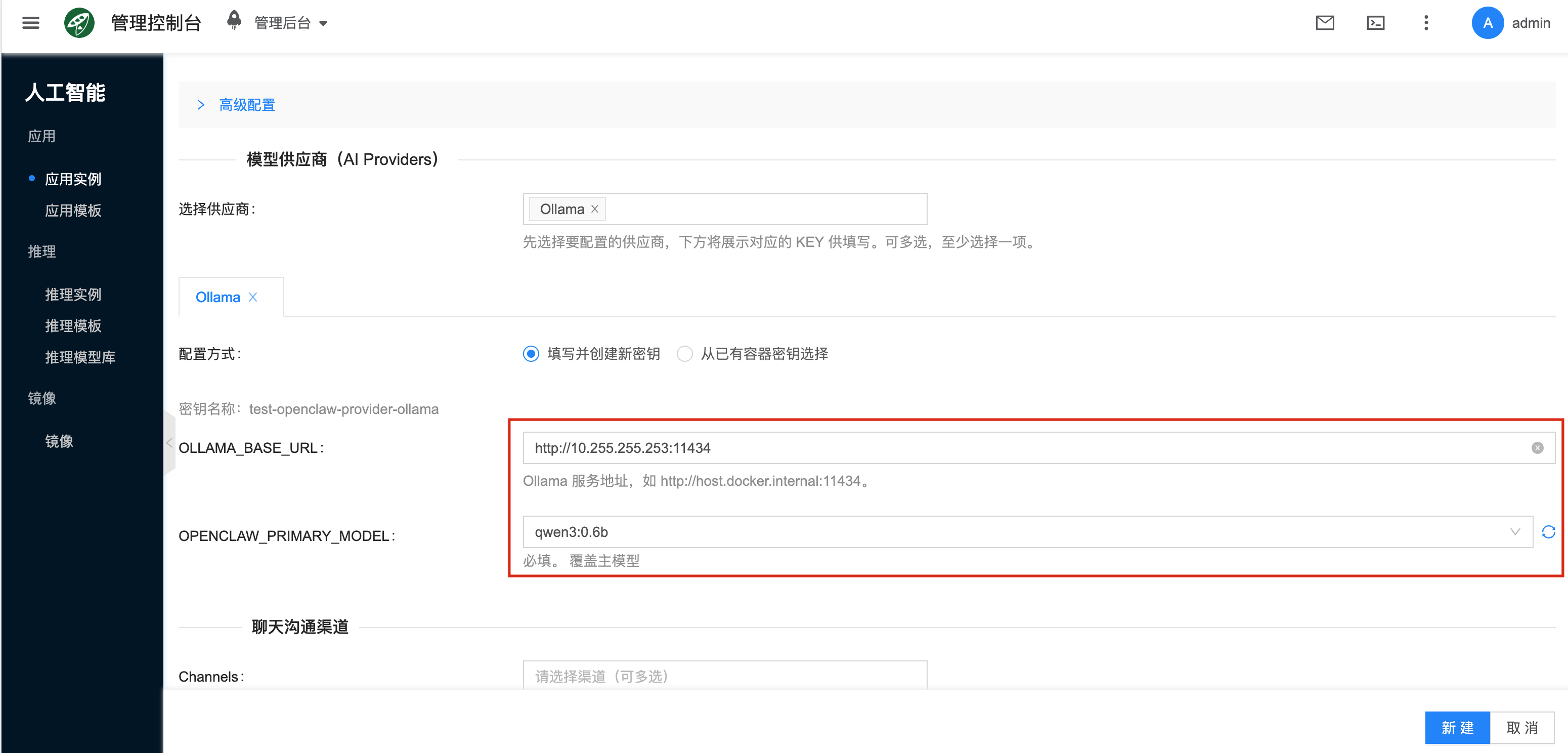
Task: Go to 推理模型库 in sidebar
Action: (x=80, y=358)
